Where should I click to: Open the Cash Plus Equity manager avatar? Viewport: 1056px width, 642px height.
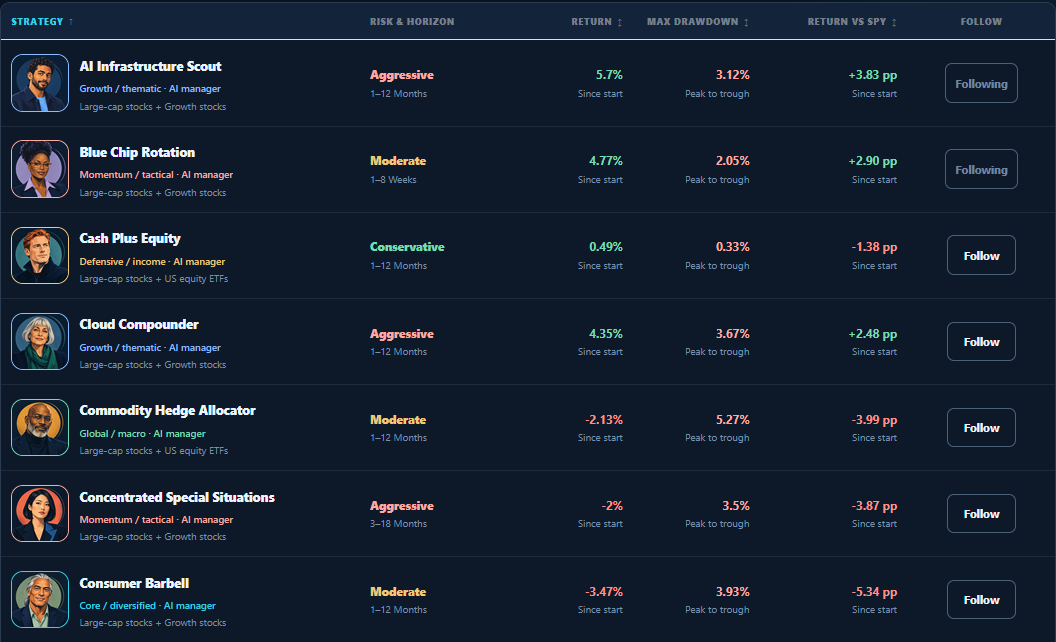click(40, 255)
